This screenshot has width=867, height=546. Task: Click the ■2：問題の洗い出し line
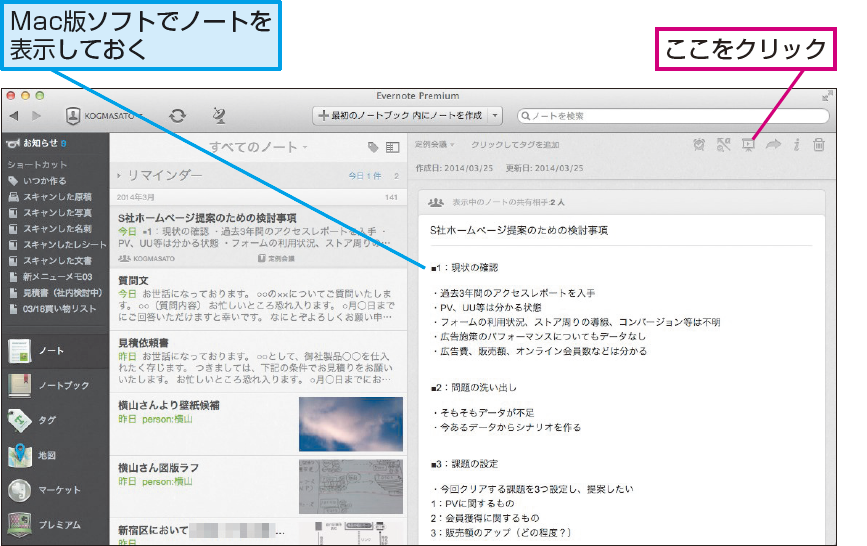pos(474,388)
